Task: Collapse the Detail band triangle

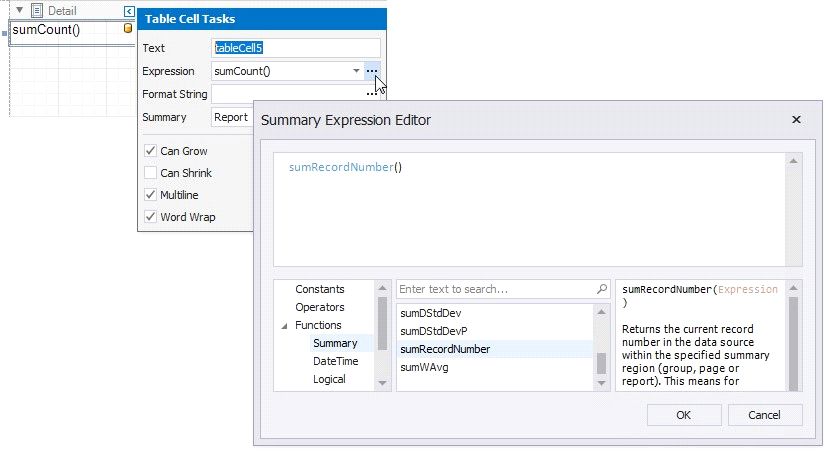Action: click(x=19, y=11)
